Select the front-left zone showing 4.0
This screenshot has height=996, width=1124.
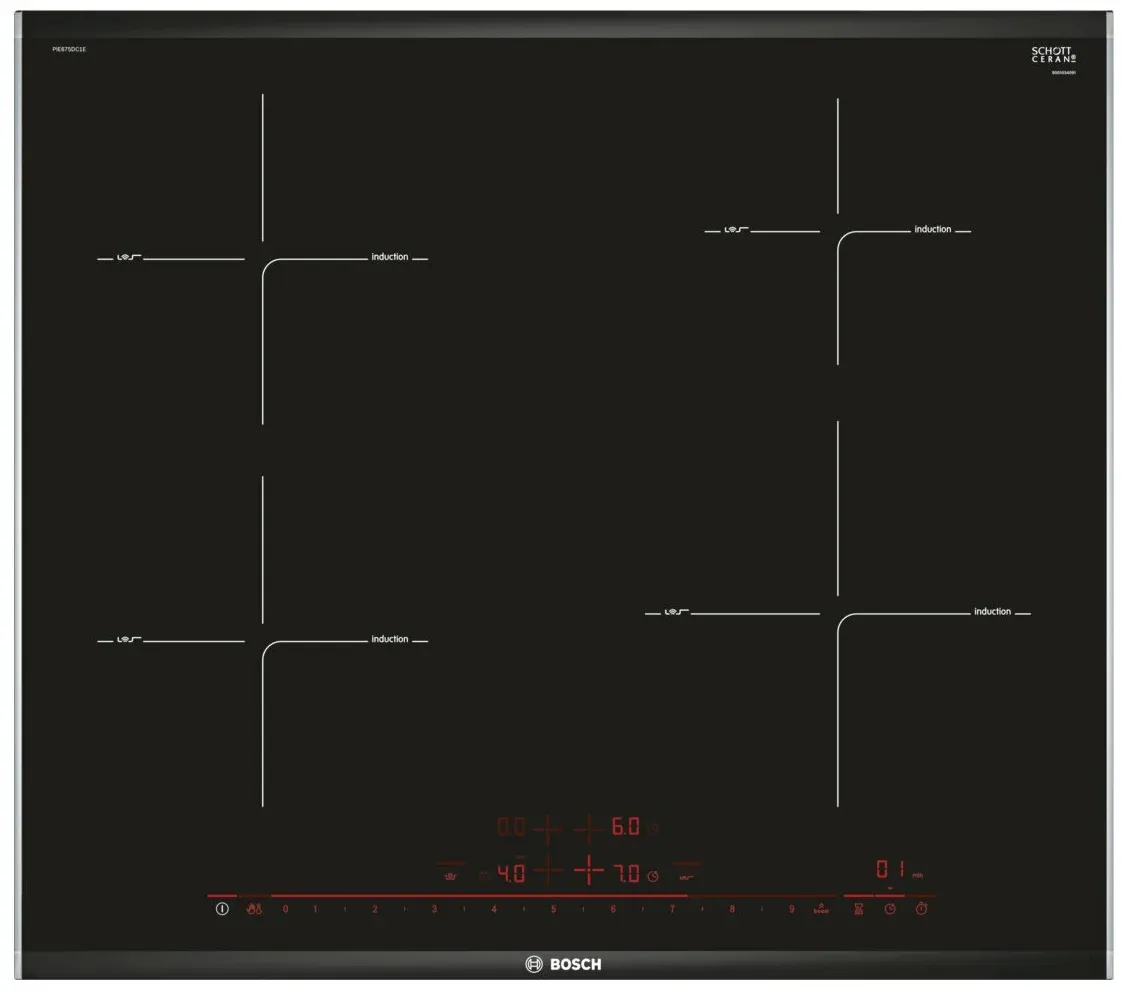[511, 873]
